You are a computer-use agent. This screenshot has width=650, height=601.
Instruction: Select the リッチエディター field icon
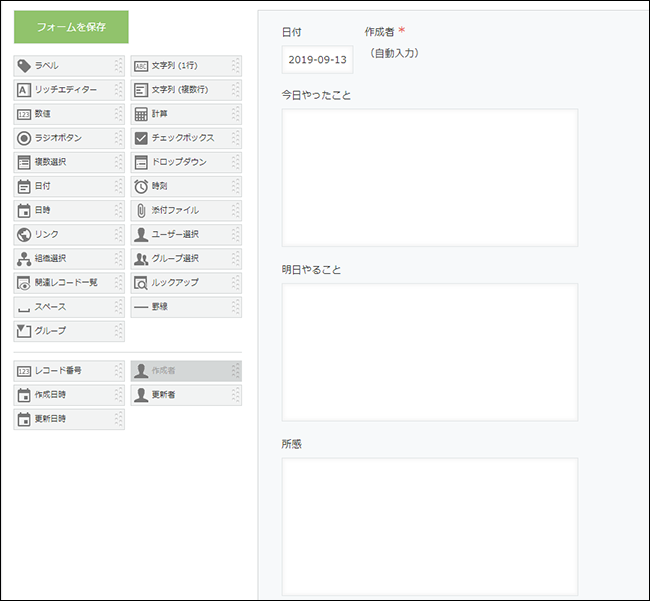pyautogui.click(x=24, y=90)
